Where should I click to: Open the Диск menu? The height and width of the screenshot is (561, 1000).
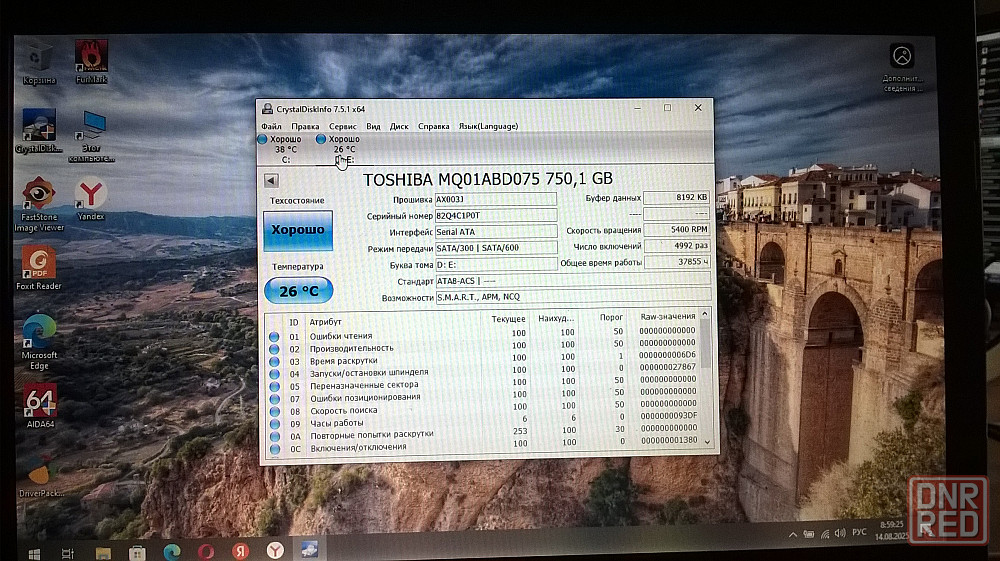point(399,126)
